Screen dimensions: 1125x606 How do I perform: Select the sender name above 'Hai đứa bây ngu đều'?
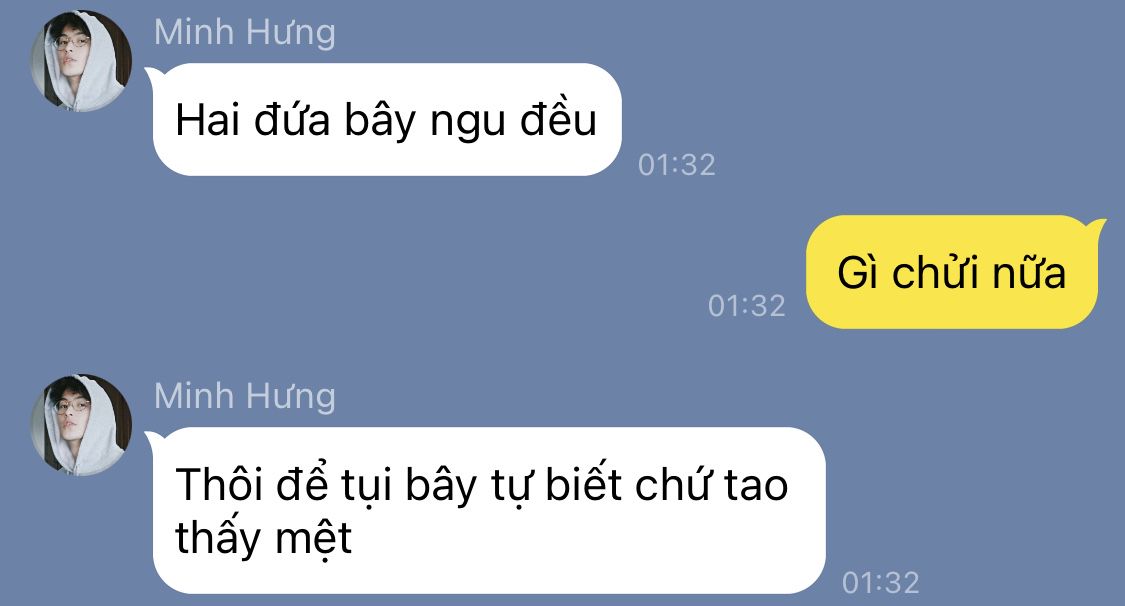(x=245, y=34)
